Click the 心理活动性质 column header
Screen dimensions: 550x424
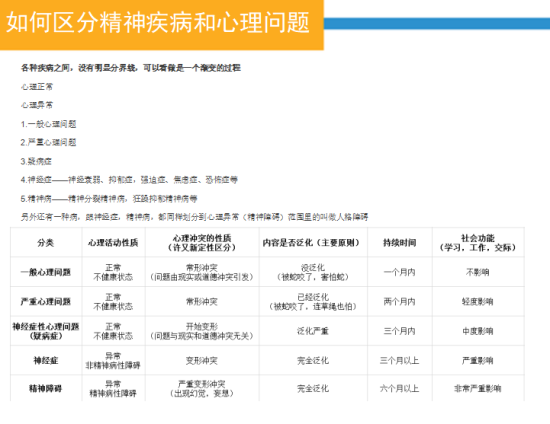click(113, 242)
